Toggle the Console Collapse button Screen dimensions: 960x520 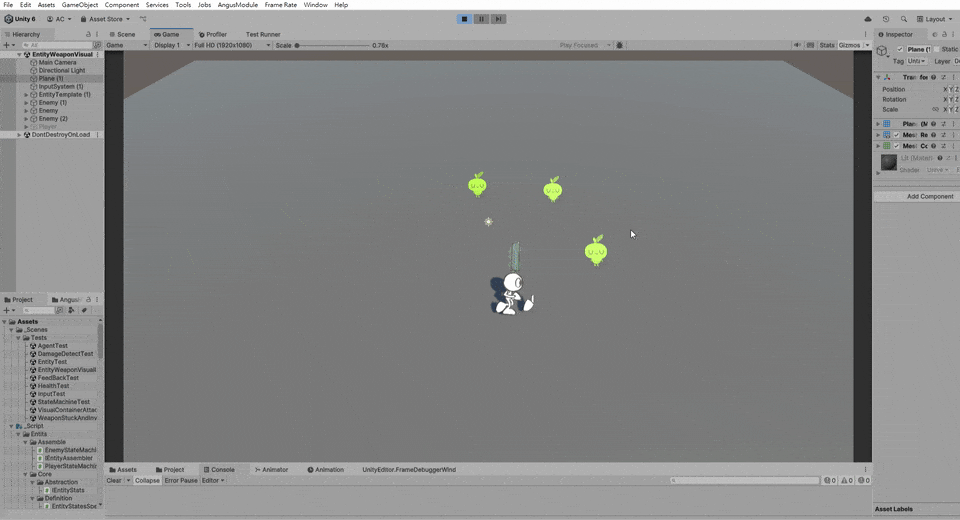click(x=147, y=481)
